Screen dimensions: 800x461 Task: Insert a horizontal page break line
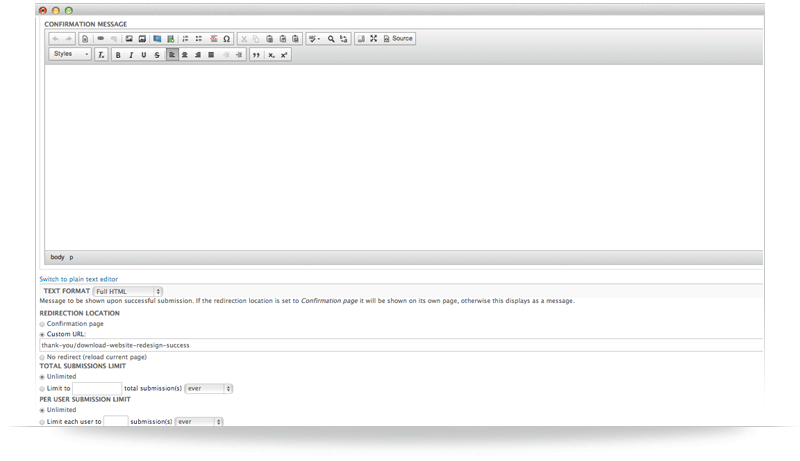pyautogui.click(x=214, y=39)
